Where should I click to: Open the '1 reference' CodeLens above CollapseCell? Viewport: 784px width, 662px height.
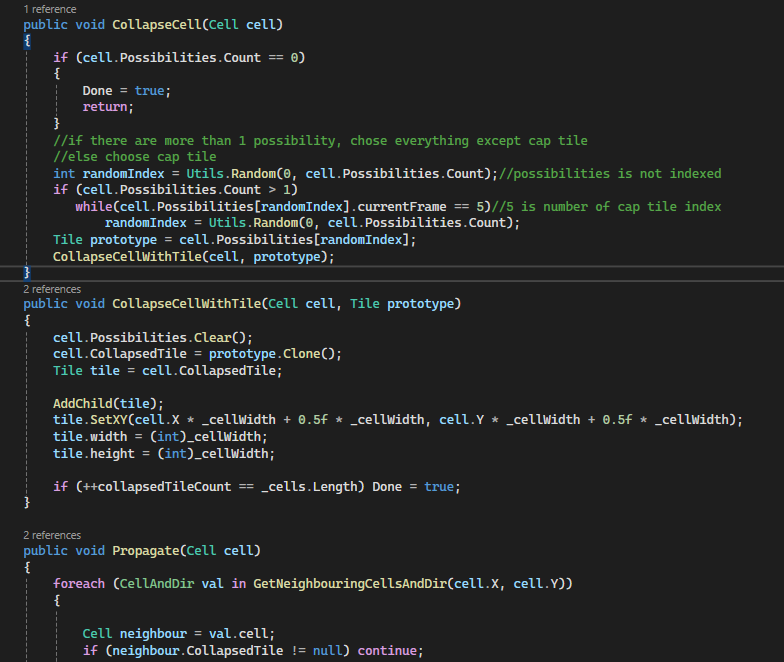(x=50, y=9)
